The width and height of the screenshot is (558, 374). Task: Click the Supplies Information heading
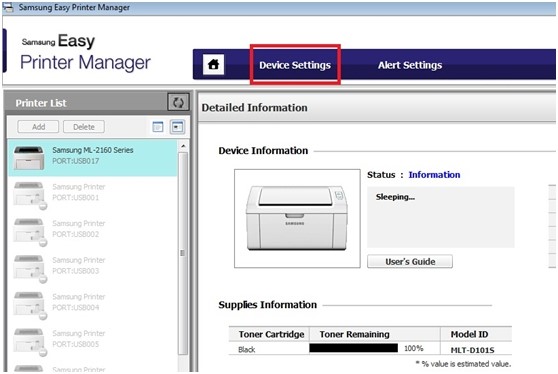click(x=268, y=305)
